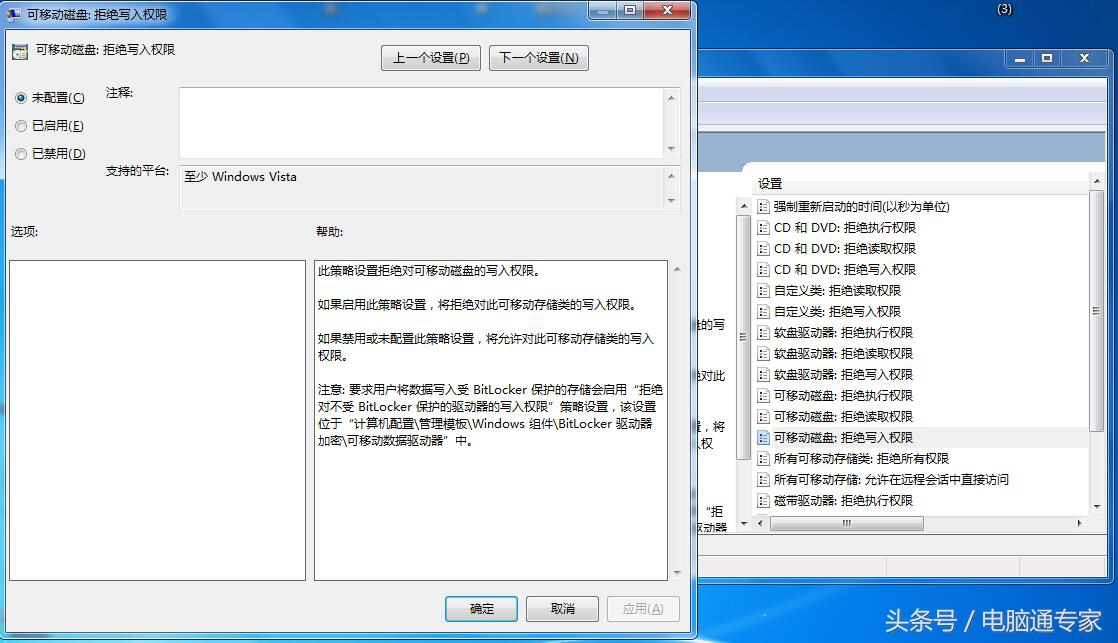Image resolution: width=1118 pixels, height=643 pixels.
Task: Select CD 和 DVD: 拒绝执行权限 text
Action: point(844,228)
